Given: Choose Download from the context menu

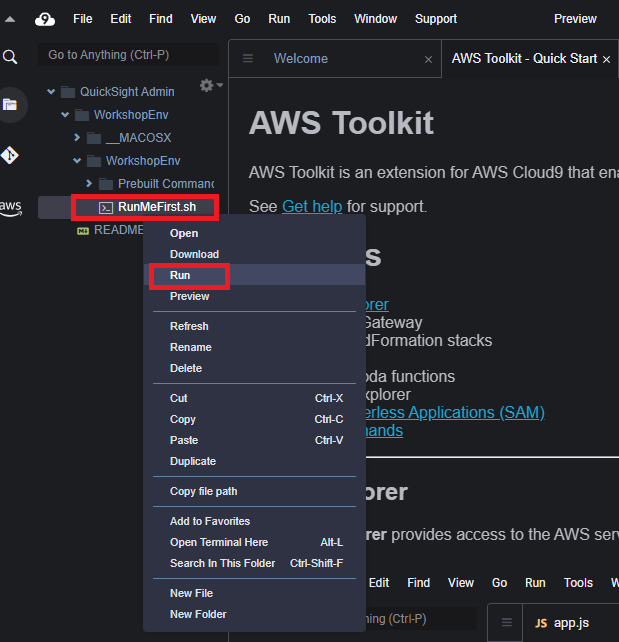Looking at the screenshot, I should (254, 254).
